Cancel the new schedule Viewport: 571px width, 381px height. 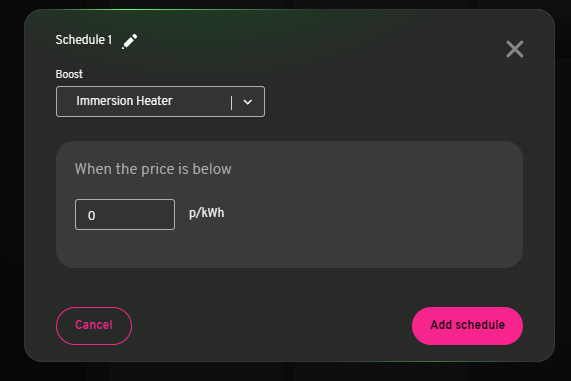click(x=94, y=326)
